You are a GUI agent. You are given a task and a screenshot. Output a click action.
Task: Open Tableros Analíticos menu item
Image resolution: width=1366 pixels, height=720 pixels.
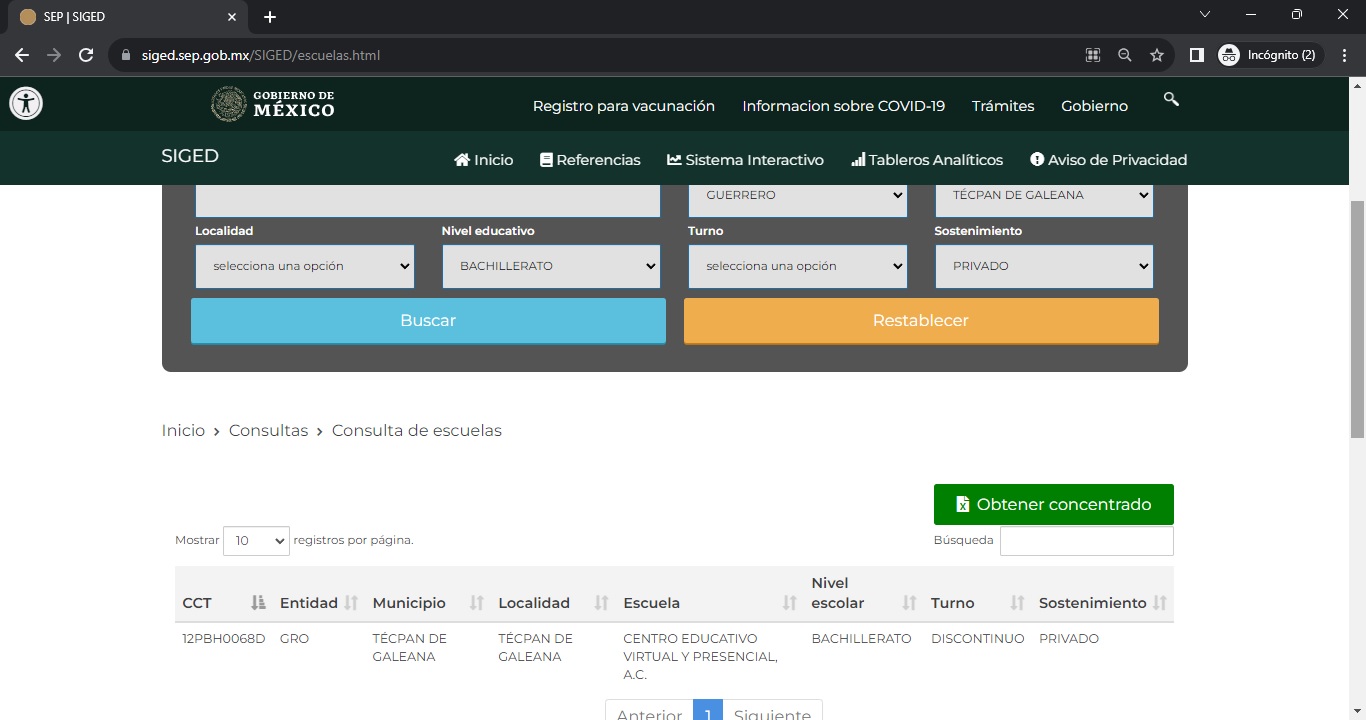coord(927,160)
